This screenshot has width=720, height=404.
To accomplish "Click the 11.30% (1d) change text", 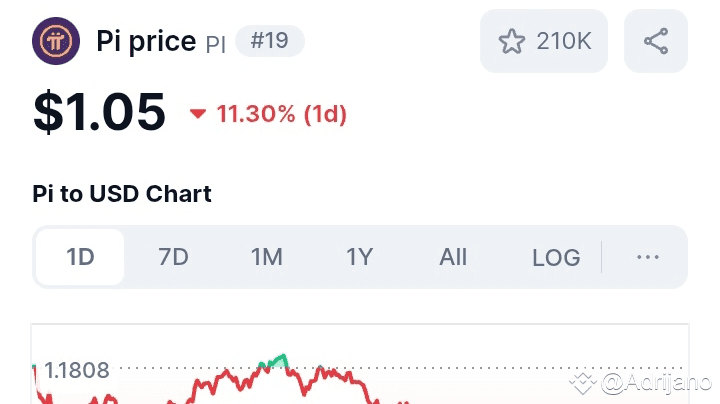I will [281, 114].
